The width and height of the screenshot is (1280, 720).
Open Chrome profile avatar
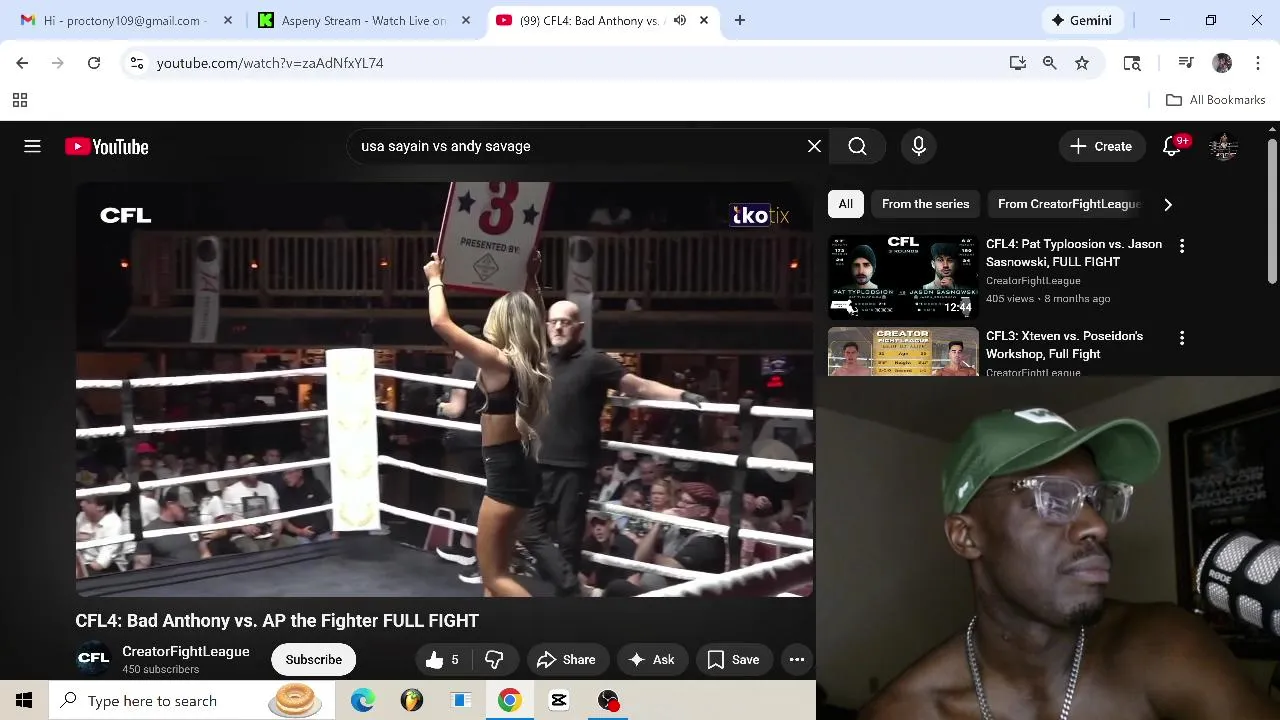pos(1222,63)
